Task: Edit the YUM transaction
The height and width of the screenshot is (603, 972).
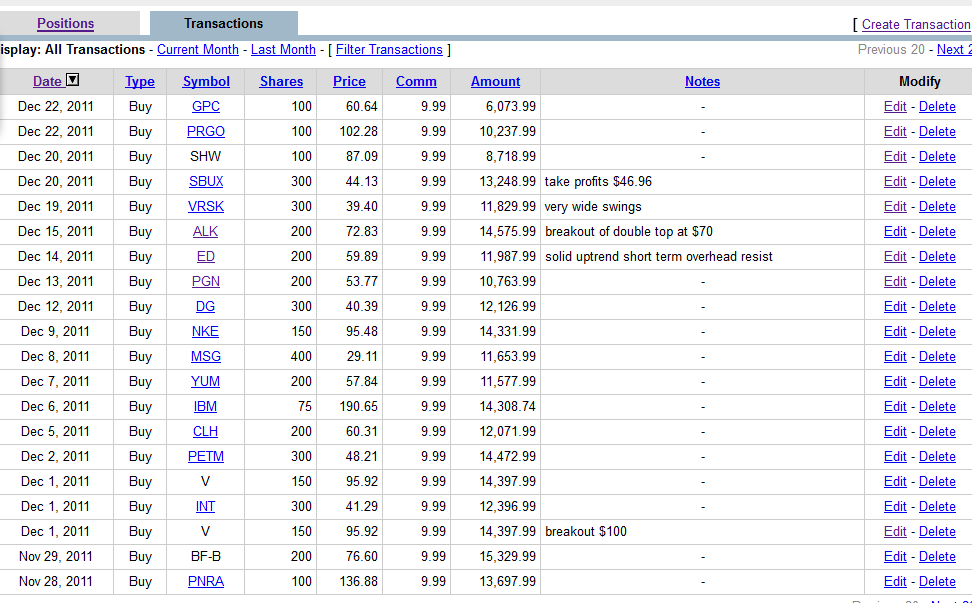Action: [x=895, y=381]
